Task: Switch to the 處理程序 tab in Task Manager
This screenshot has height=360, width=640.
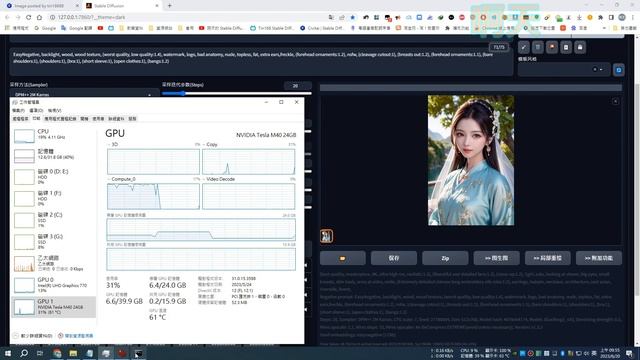Action: point(20,119)
